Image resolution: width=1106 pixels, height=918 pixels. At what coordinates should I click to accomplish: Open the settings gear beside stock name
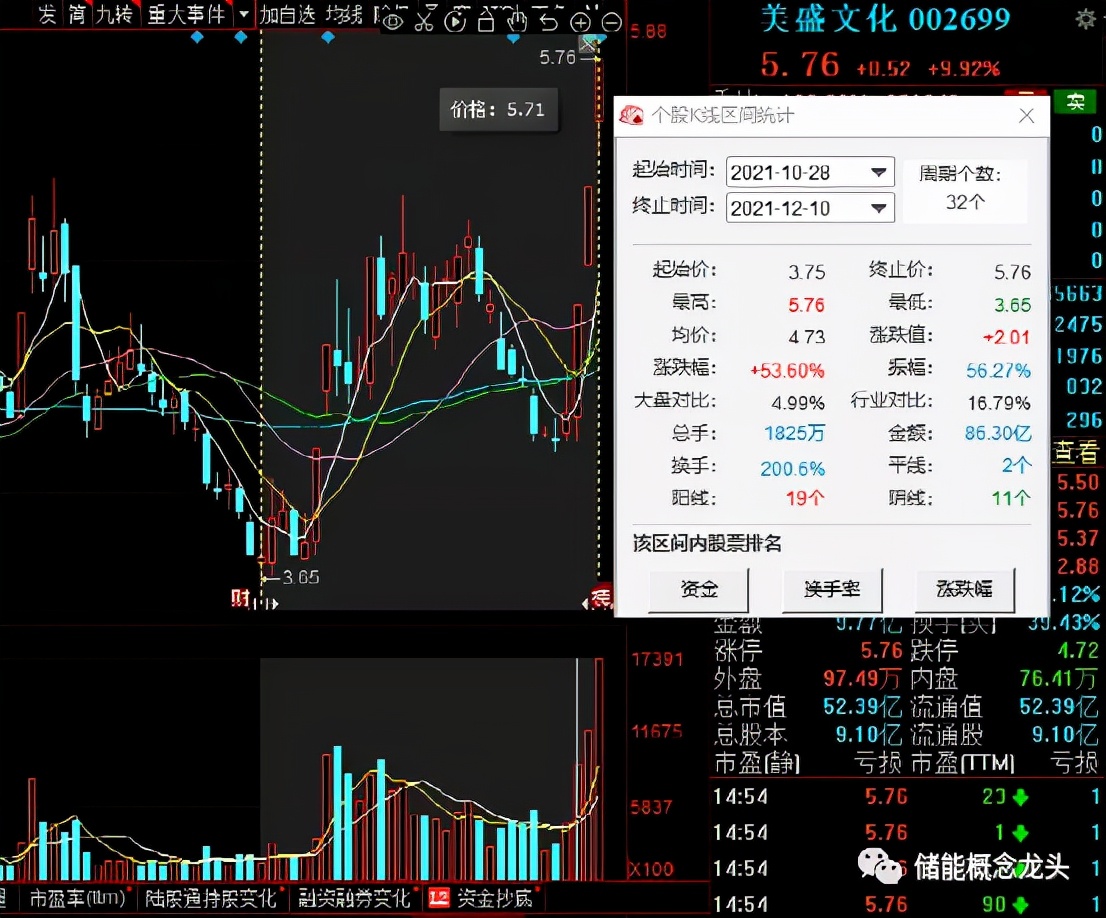(1084, 19)
